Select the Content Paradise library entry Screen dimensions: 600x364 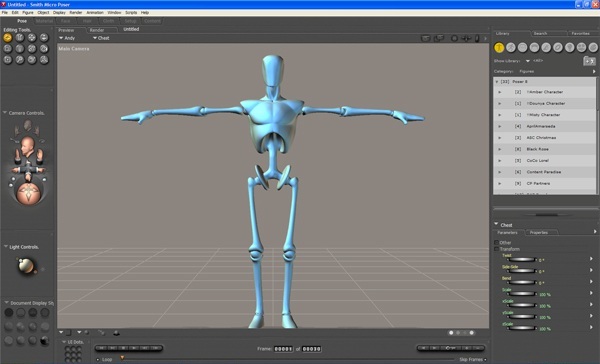pos(545,172)
